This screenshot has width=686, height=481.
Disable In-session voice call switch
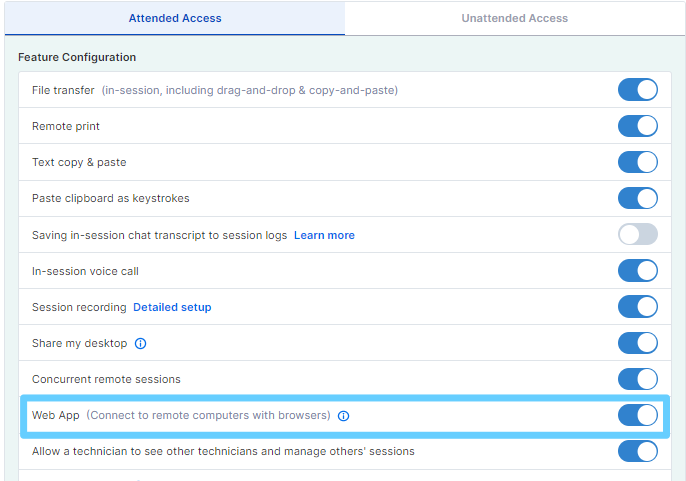pos(638,270)
